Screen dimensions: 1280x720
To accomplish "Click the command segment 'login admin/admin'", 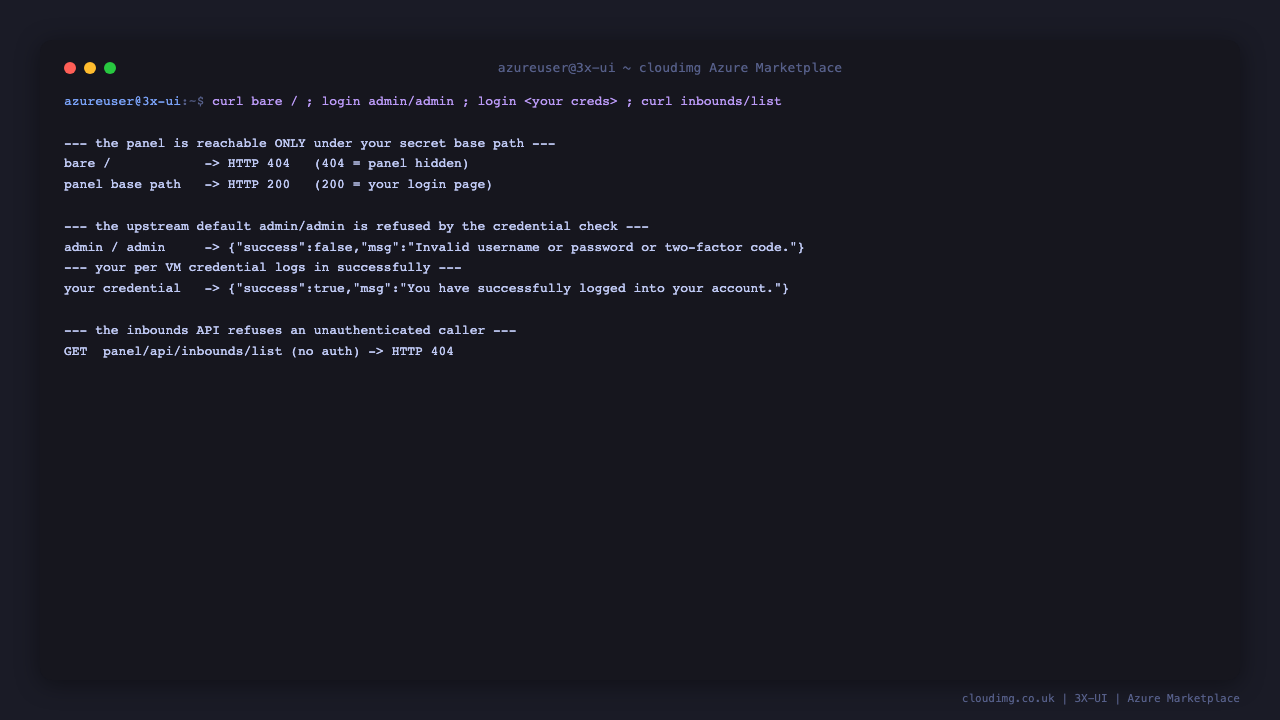I will [x=388, y=101].
